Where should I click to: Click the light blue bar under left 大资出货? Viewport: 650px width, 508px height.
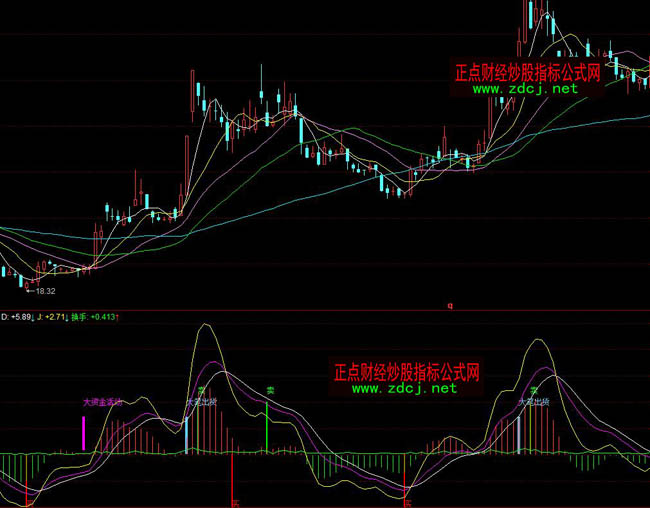coord(185,436)
